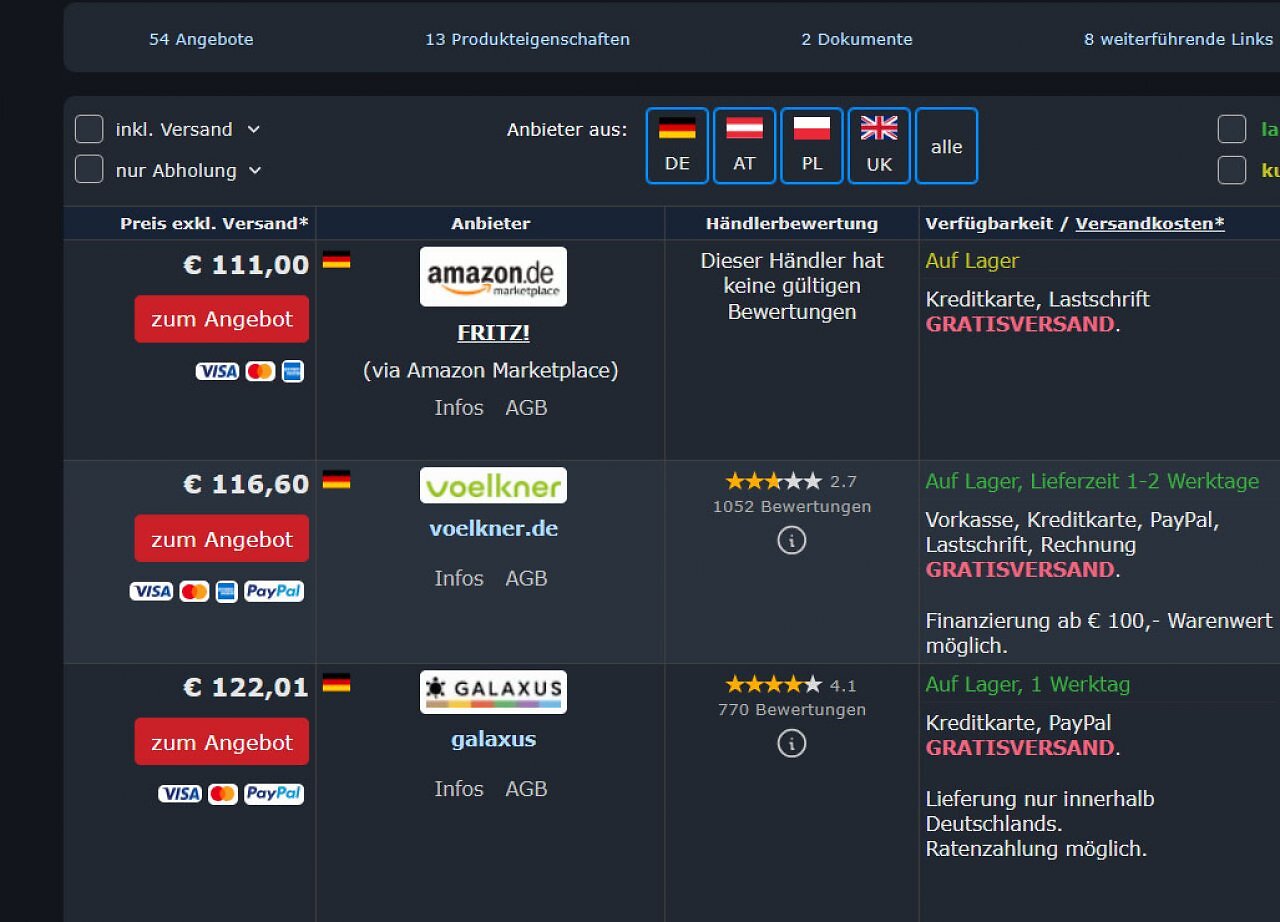Open the voelkner logo image

tap(493, 486)
